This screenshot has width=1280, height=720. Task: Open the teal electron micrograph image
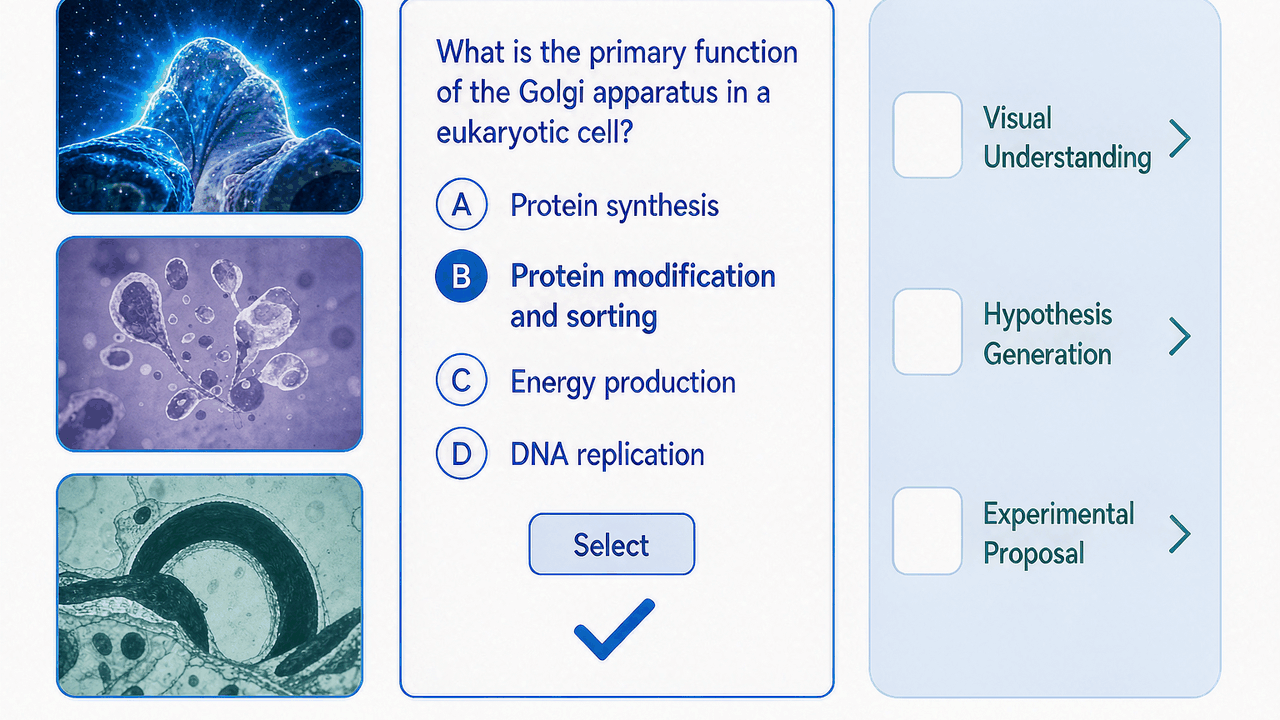[x=209, y=585]
